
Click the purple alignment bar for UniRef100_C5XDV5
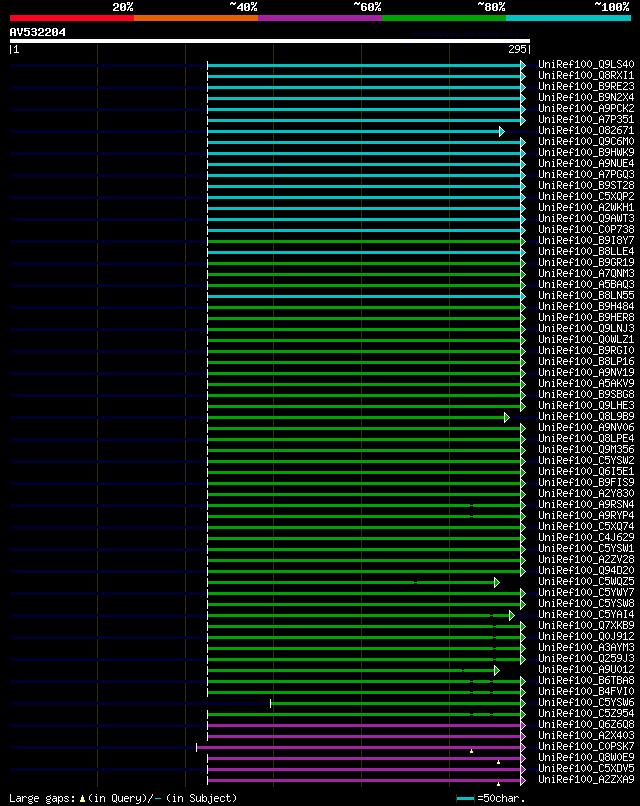[363, 770]
